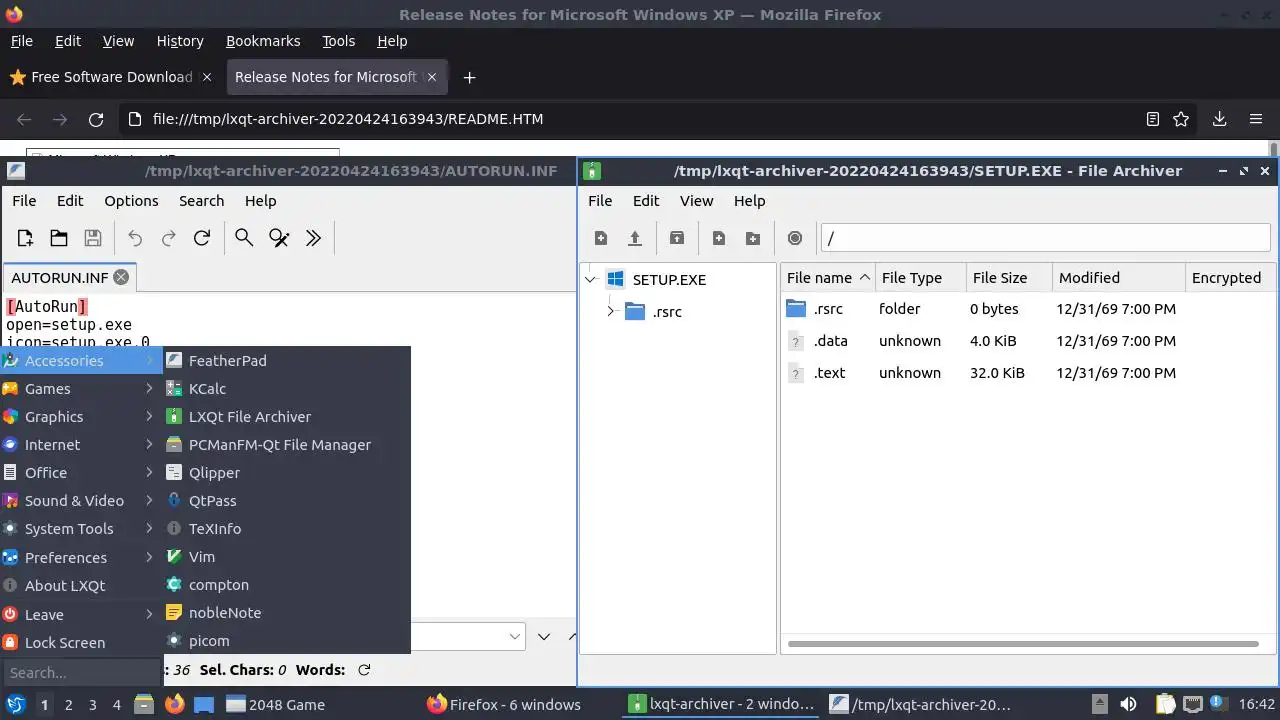The height and width of the screenshot is (720, 1280).
Task: Select .rsrc folder in archive tree
Action: click(667, 312)
